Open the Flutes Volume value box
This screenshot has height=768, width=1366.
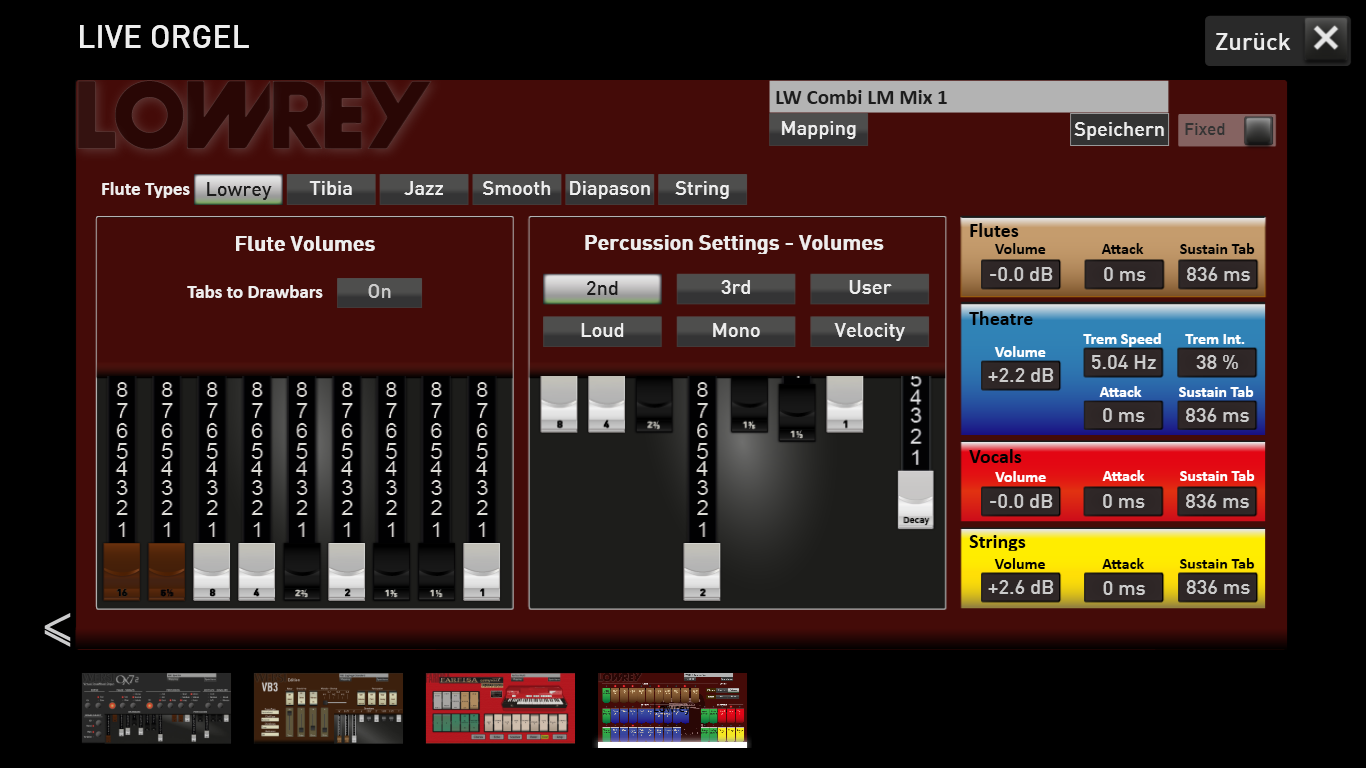tap(1020, 275)
